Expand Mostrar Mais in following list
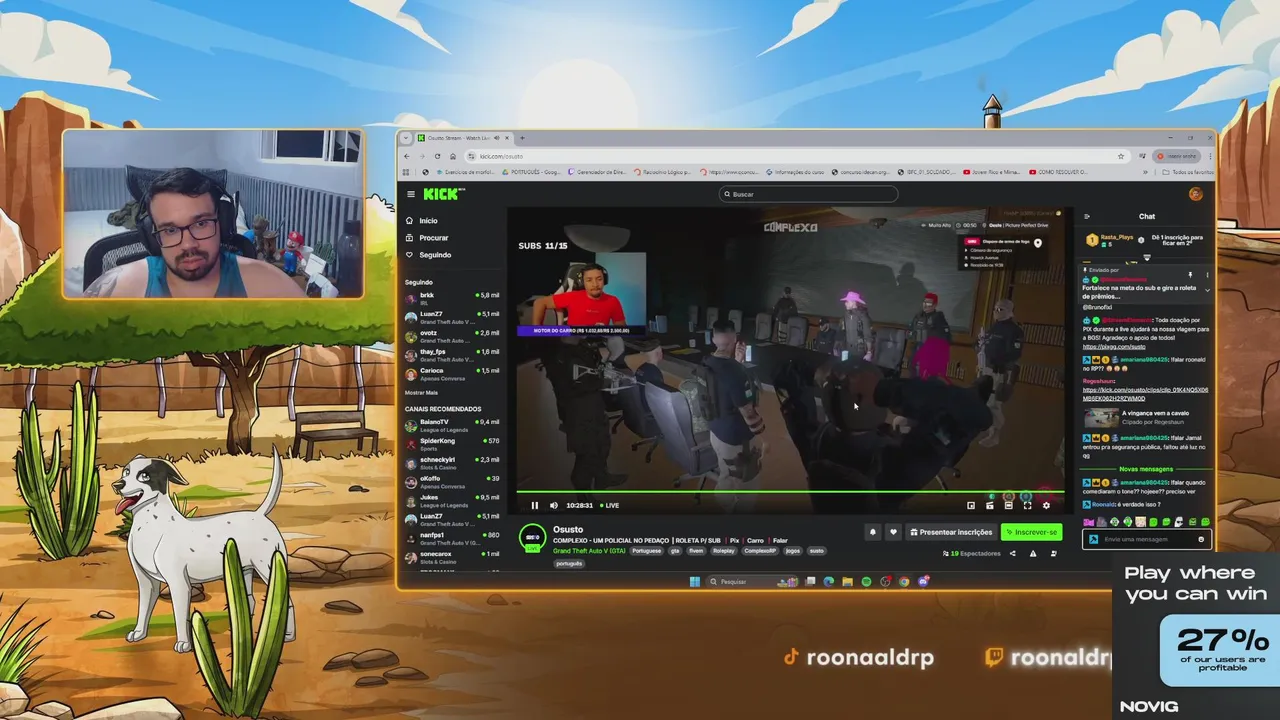 pos(421,393)
